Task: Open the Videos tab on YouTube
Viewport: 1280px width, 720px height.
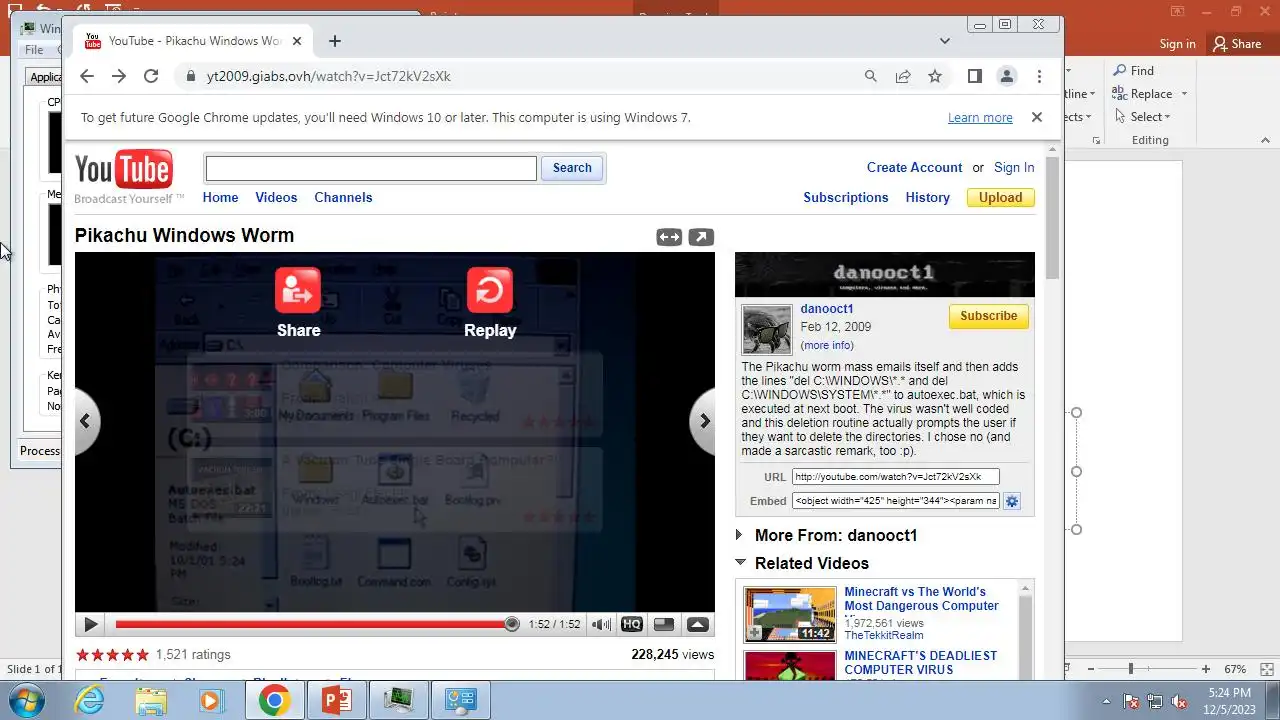Action: [x=276, y=197]
